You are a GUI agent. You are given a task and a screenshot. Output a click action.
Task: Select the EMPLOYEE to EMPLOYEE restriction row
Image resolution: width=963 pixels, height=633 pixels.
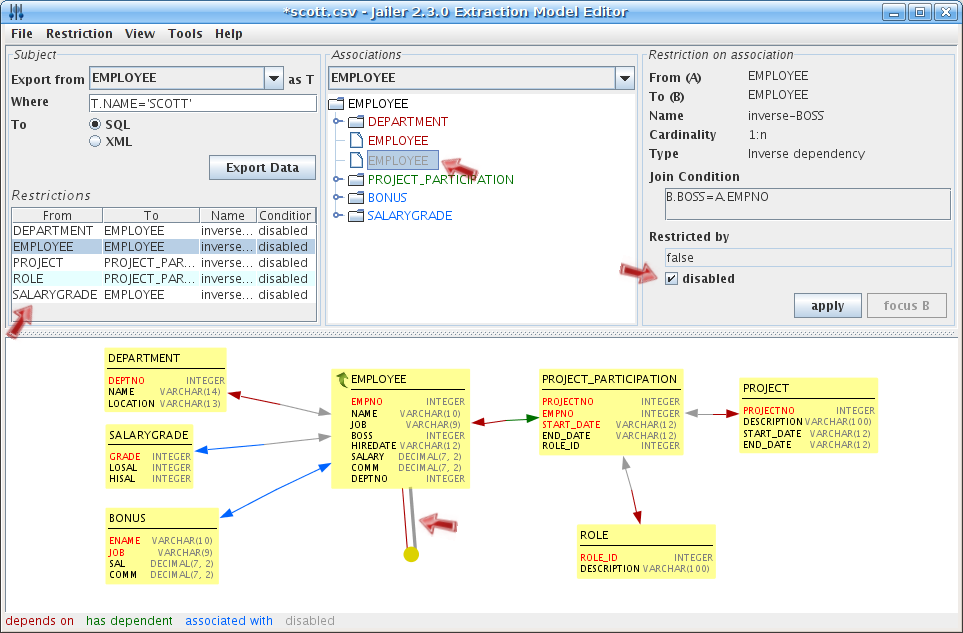point(163,247)
